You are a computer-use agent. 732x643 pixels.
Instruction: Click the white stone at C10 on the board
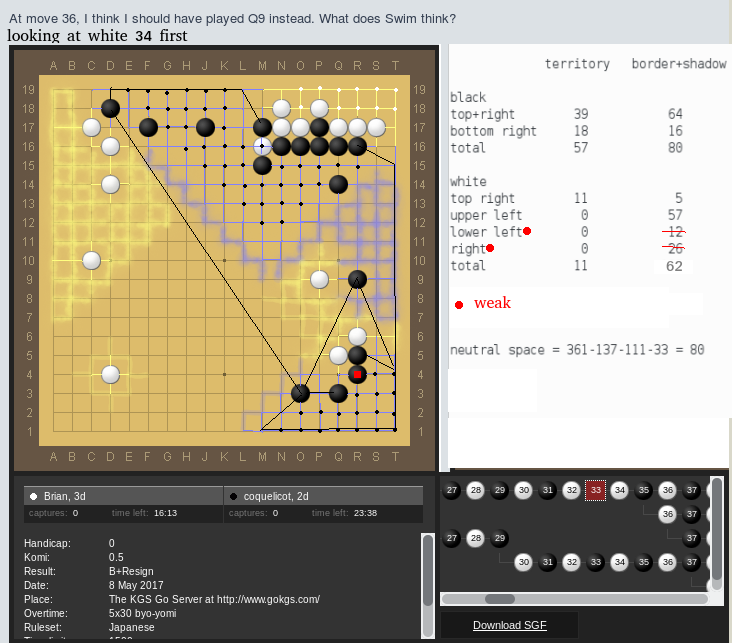coord(92,260)
